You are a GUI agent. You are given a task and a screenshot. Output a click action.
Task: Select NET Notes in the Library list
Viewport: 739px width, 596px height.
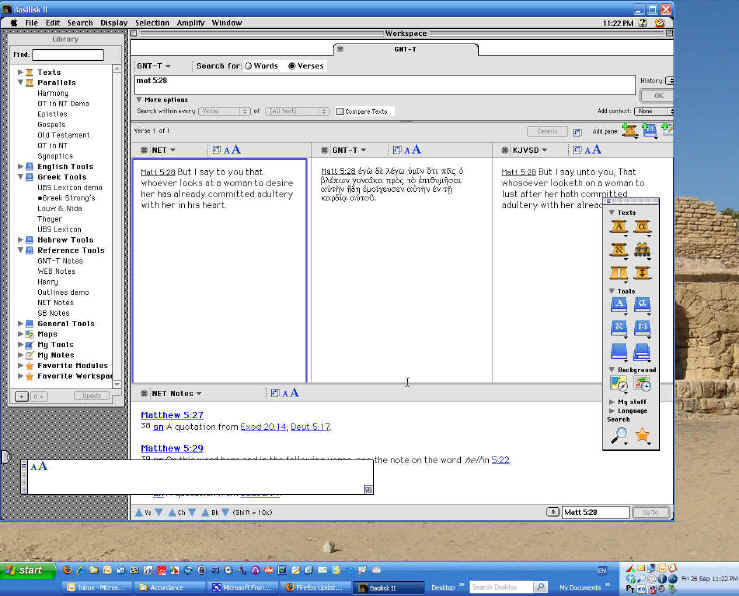(x=55, y=302)
